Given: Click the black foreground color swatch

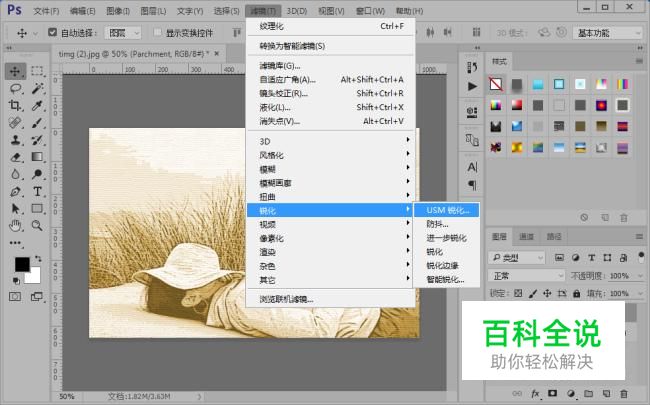Looking at the screenshot, I should pos(22,263).
